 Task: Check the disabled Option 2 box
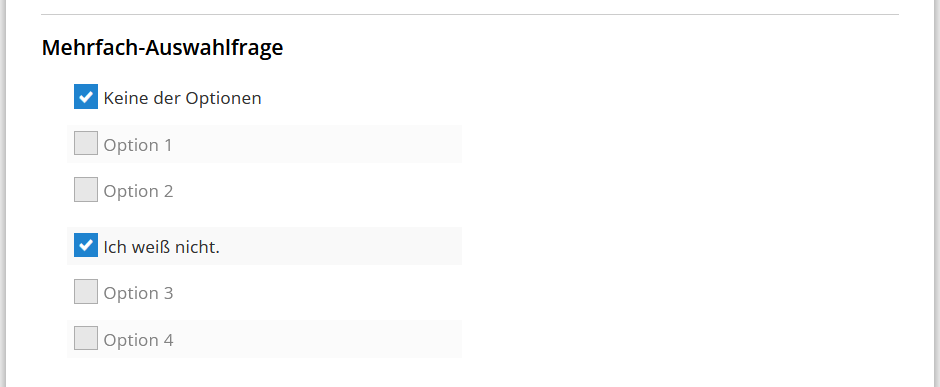[x=86, y=189]
